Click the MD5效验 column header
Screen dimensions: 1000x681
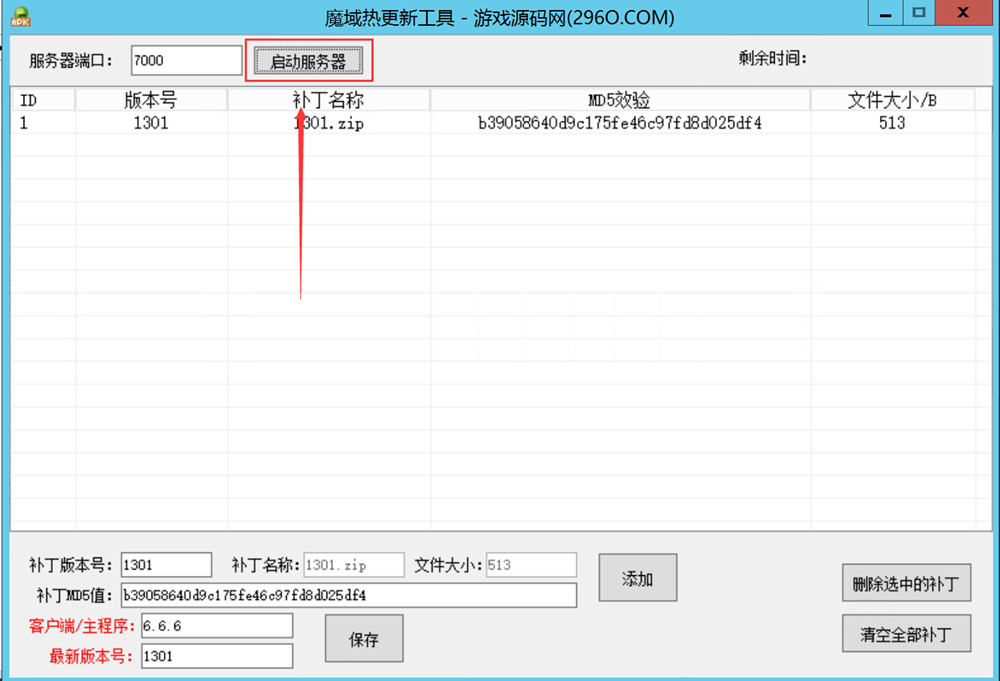pyautogui.click(x=620, y=100)
